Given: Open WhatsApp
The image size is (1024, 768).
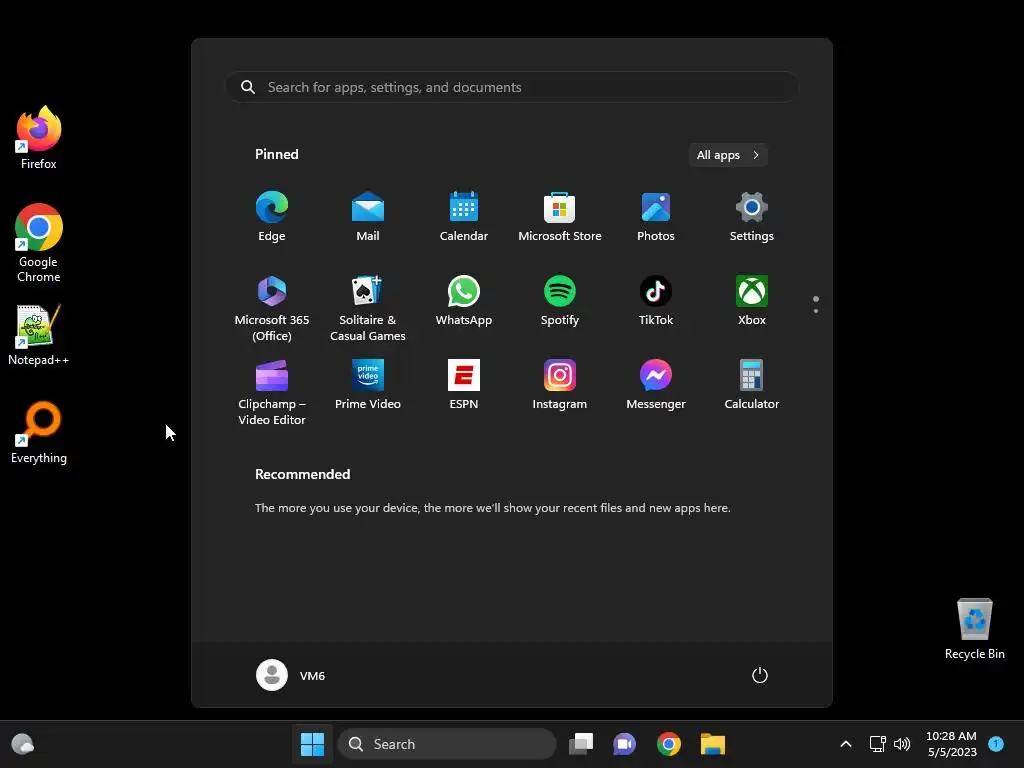Looking at the screenshot, I should click(464, 301).
